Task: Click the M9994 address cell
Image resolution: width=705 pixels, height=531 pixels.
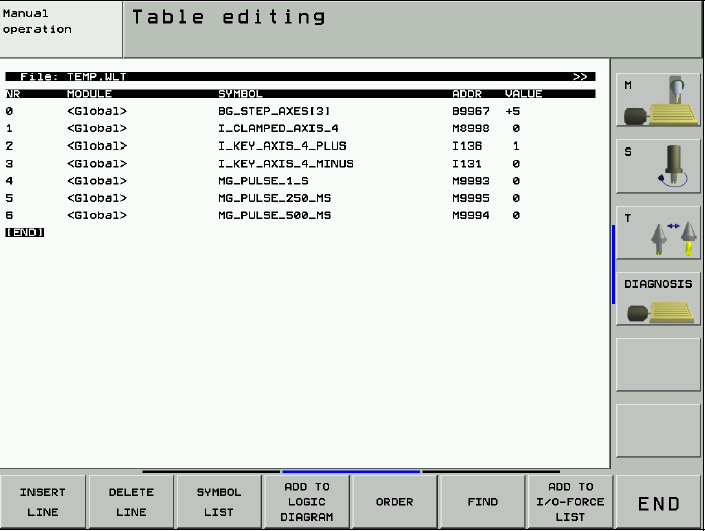Action: tap(469, 215)
